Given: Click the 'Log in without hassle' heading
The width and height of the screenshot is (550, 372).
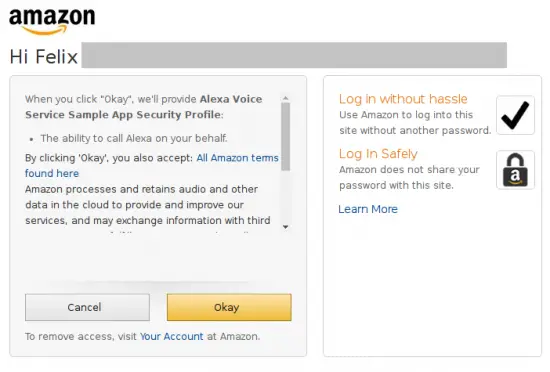Looking at the screenshot, I should (403, 99).
